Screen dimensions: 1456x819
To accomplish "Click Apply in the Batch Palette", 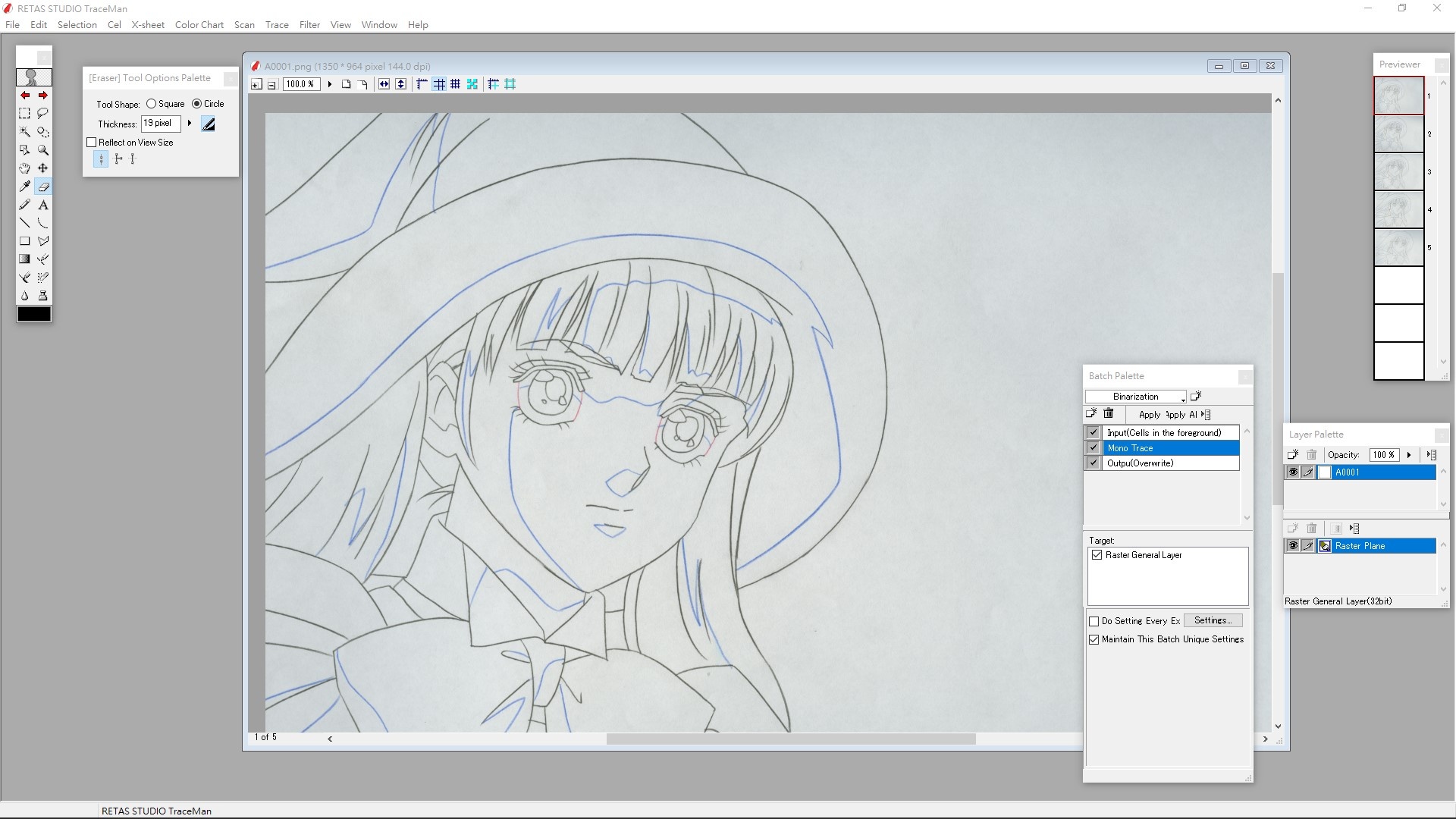I will [1150, 415].
